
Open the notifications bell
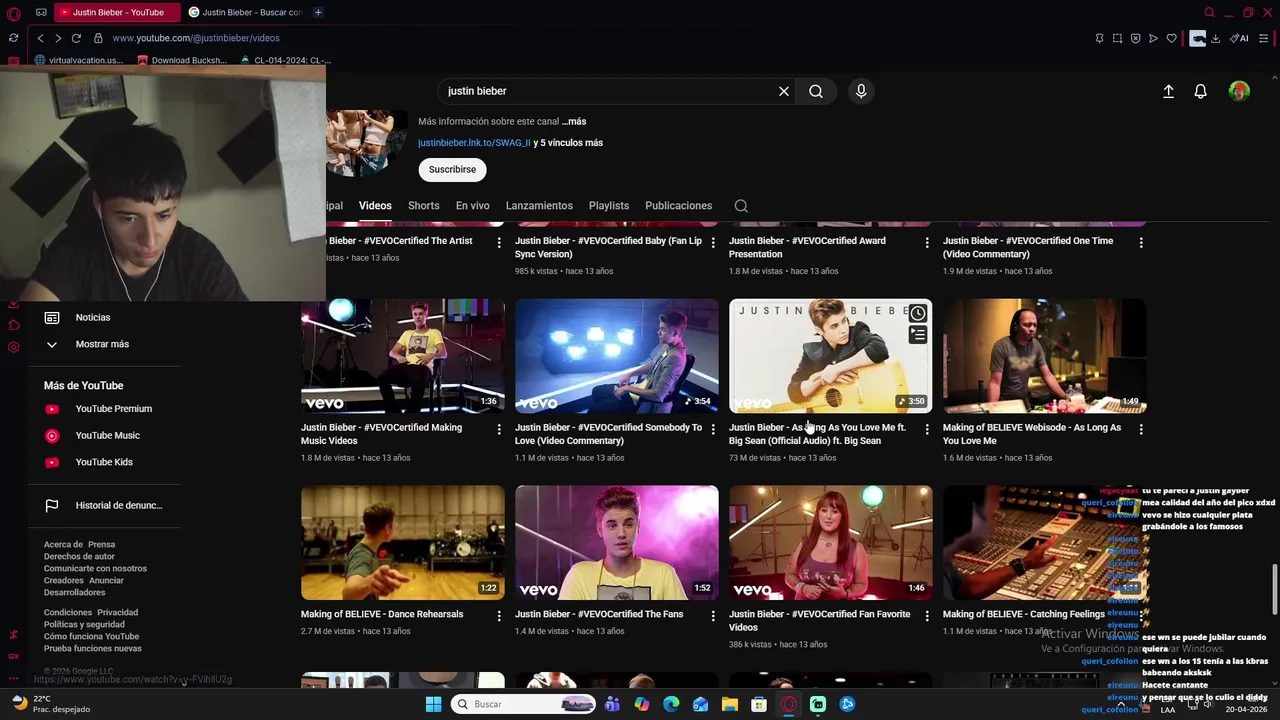1201,91
